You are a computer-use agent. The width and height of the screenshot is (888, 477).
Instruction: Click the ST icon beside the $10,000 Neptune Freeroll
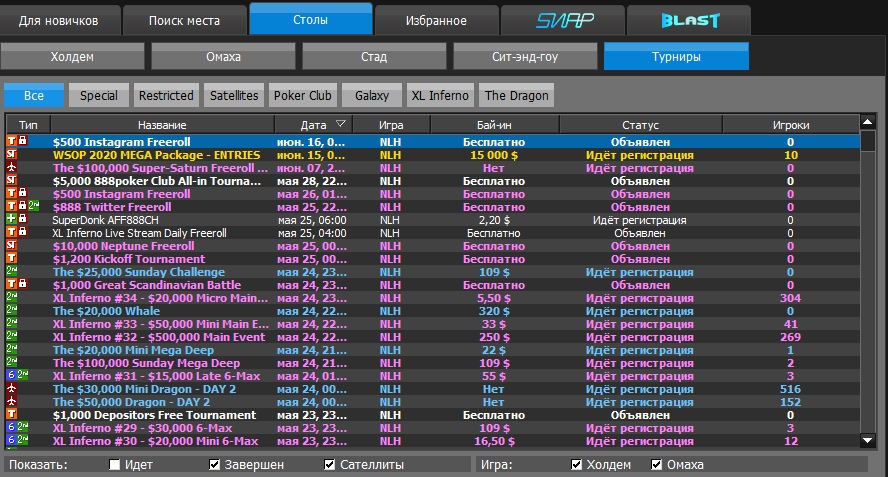click(11, 245)
